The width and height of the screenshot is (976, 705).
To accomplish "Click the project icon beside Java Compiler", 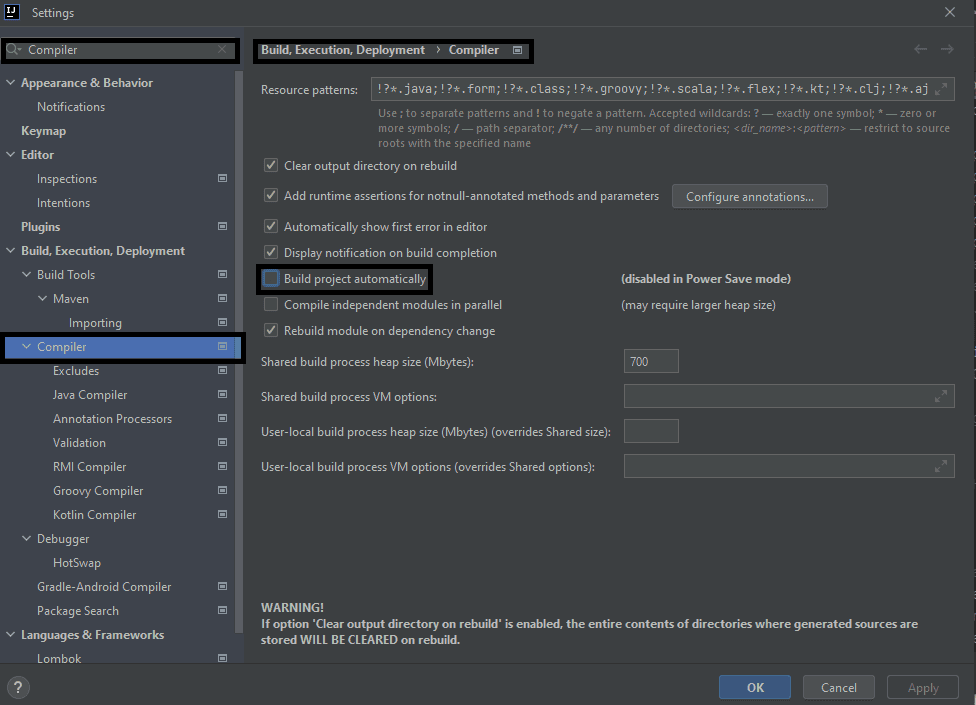I will (222, 395).
